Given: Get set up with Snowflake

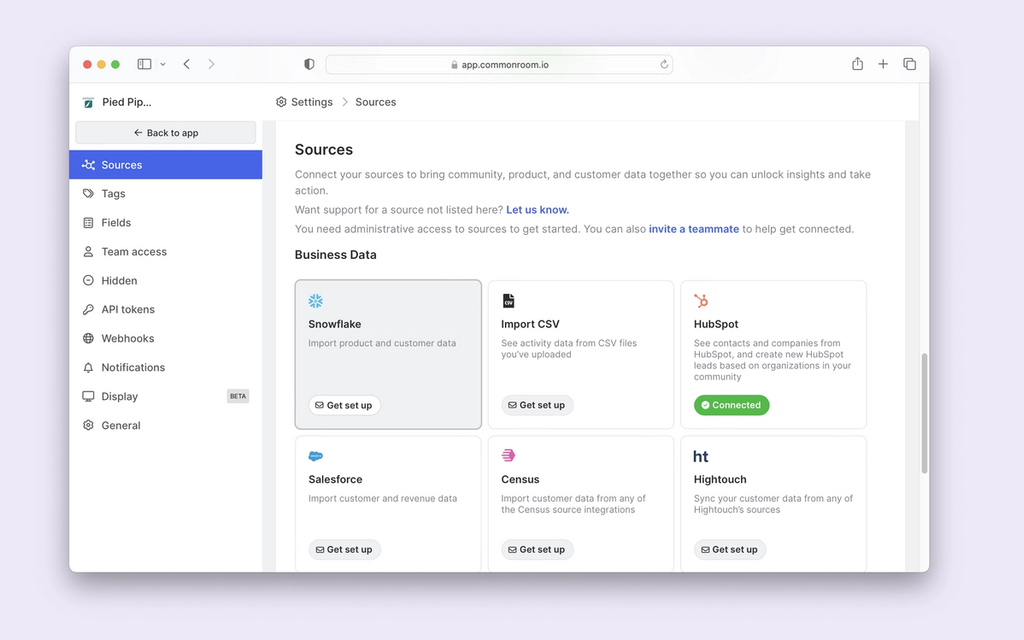Looking at the screenshot, I should [x=344, y=405].
